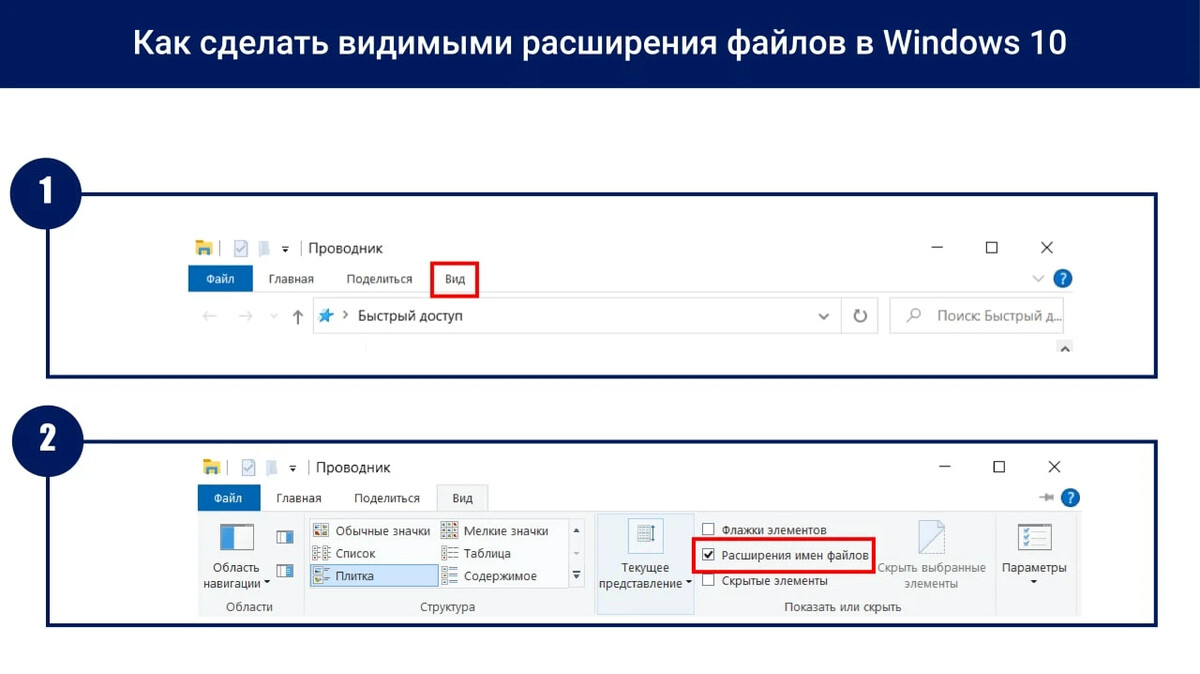1200x674 pixels.
Task: Expand the chevron before Быстрый доступ
Action: [345, 316]
